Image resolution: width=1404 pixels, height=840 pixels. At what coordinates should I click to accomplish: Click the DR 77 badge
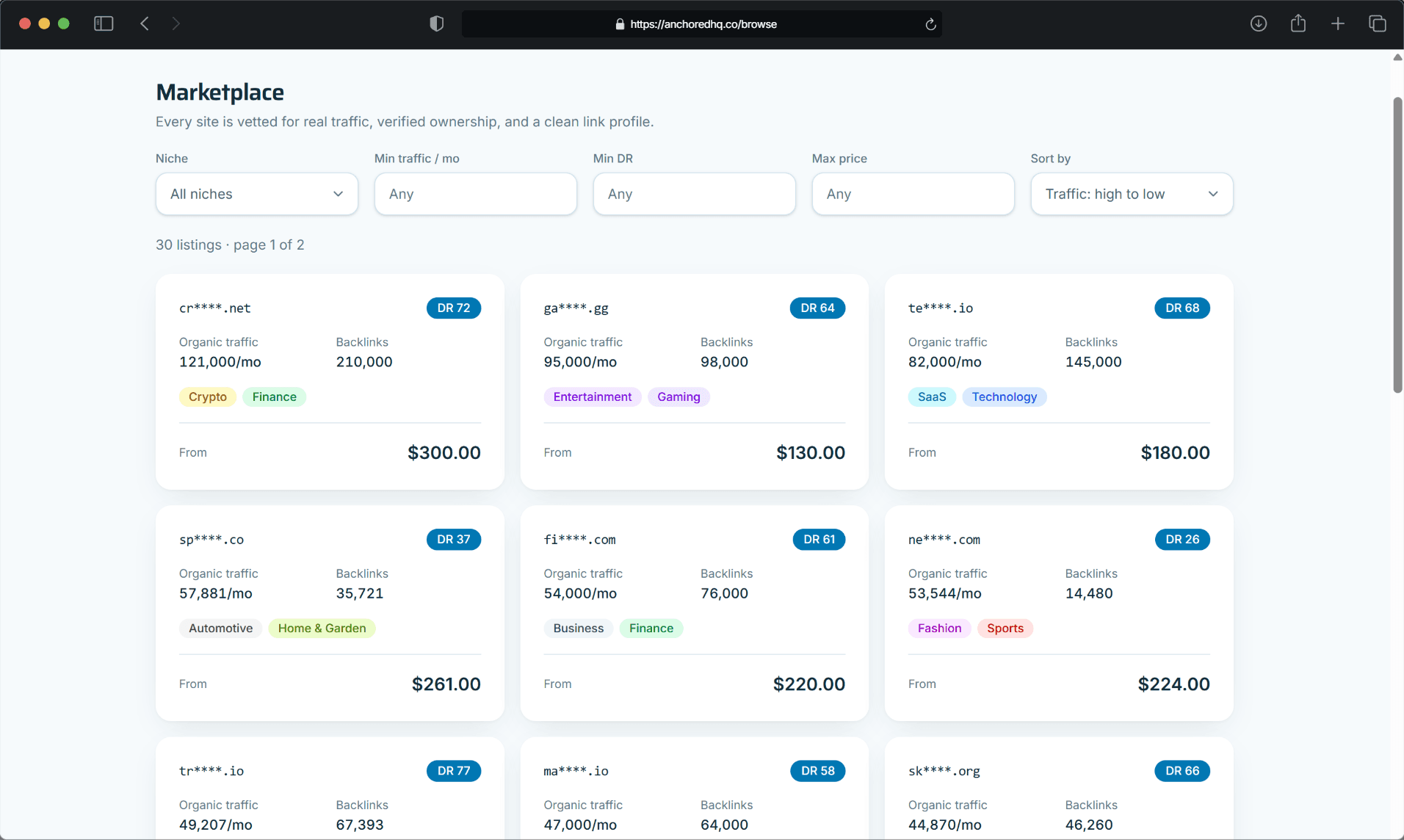point(454,771)
